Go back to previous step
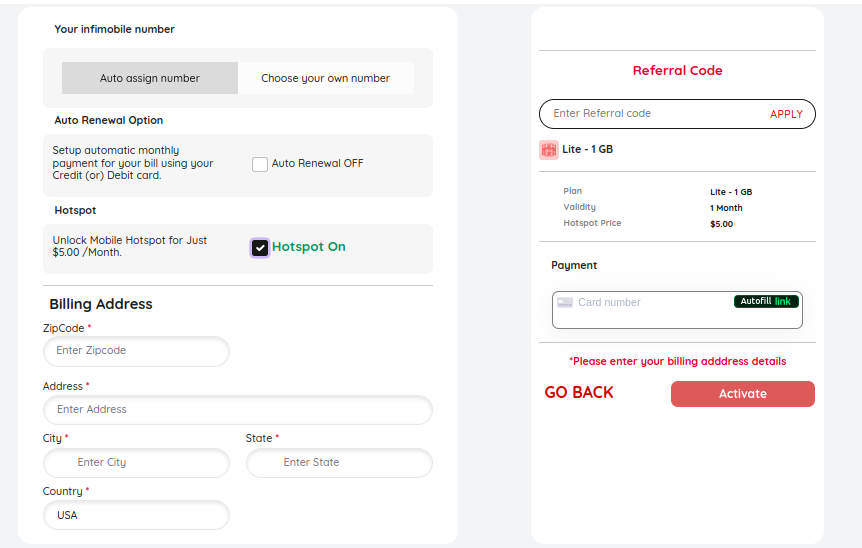The image size is (862, 548). [x=579, y=392]
